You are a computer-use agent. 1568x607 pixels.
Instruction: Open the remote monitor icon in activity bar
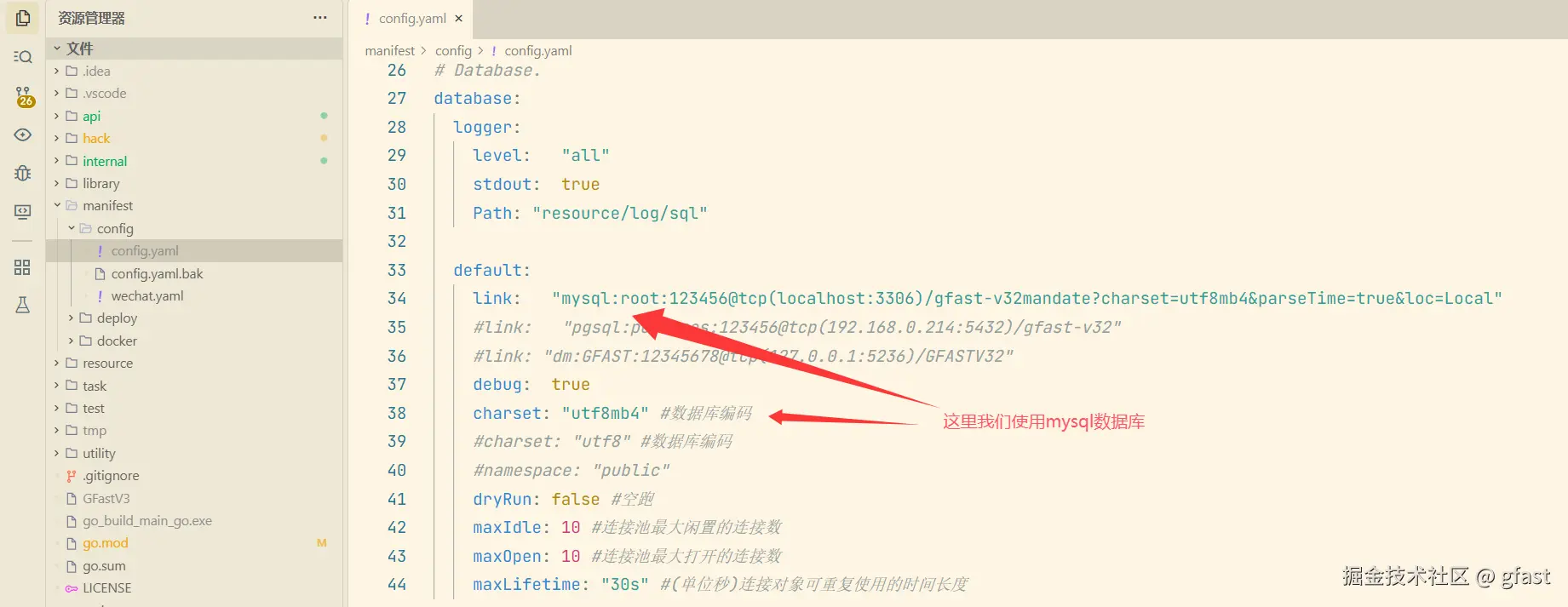[x=23, y=211]
